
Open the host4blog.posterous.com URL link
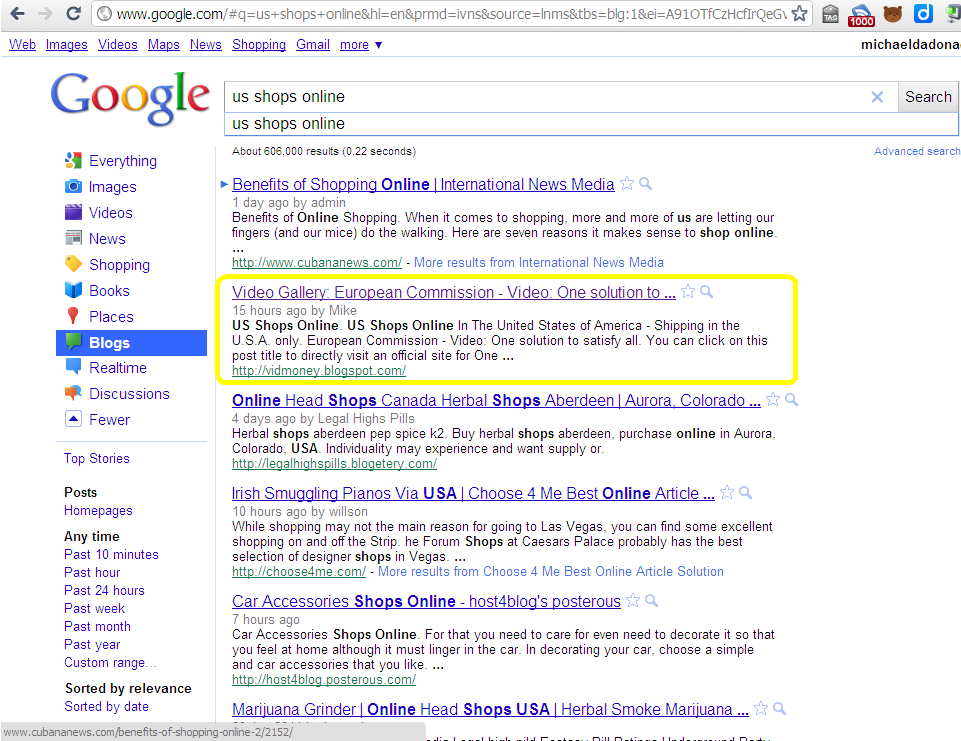(x=324, y=680)
